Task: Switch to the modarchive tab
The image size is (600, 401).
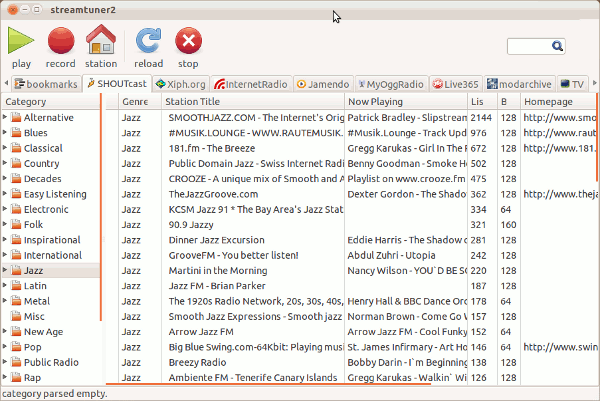Action: point(520,84)
